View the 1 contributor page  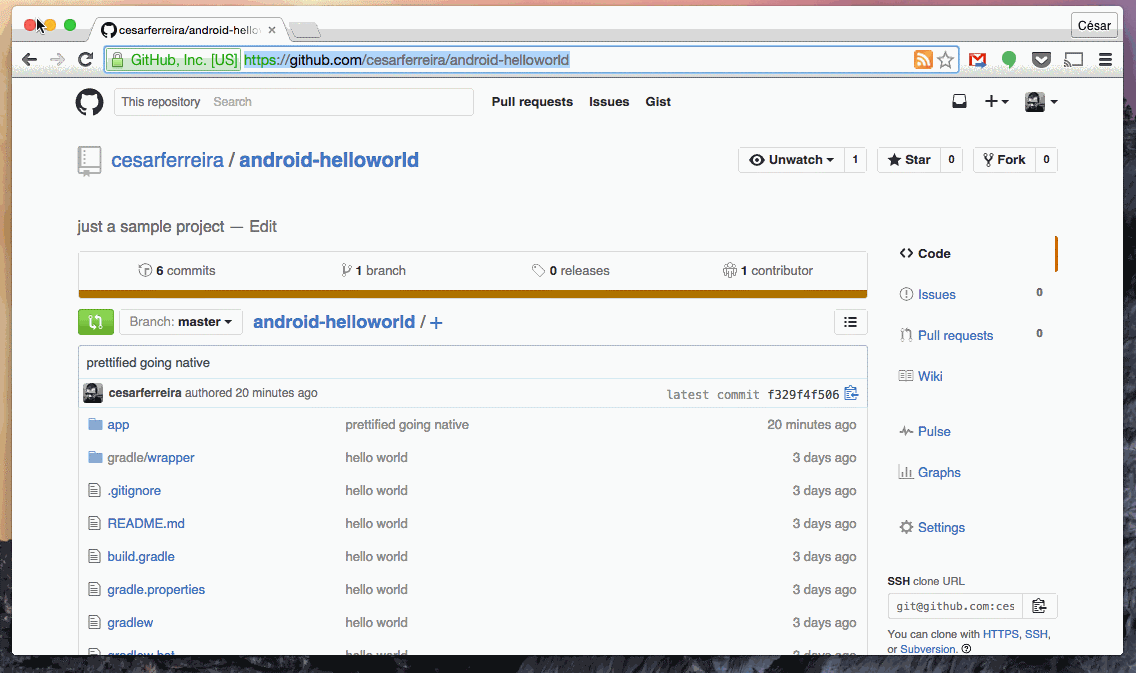click(x=768, y=270)
